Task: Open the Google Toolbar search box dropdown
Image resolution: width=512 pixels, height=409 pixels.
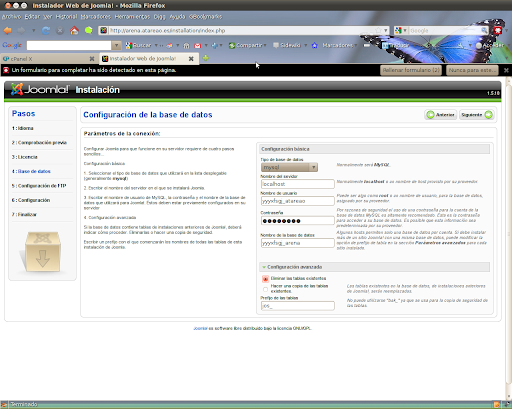Action: 116,45
